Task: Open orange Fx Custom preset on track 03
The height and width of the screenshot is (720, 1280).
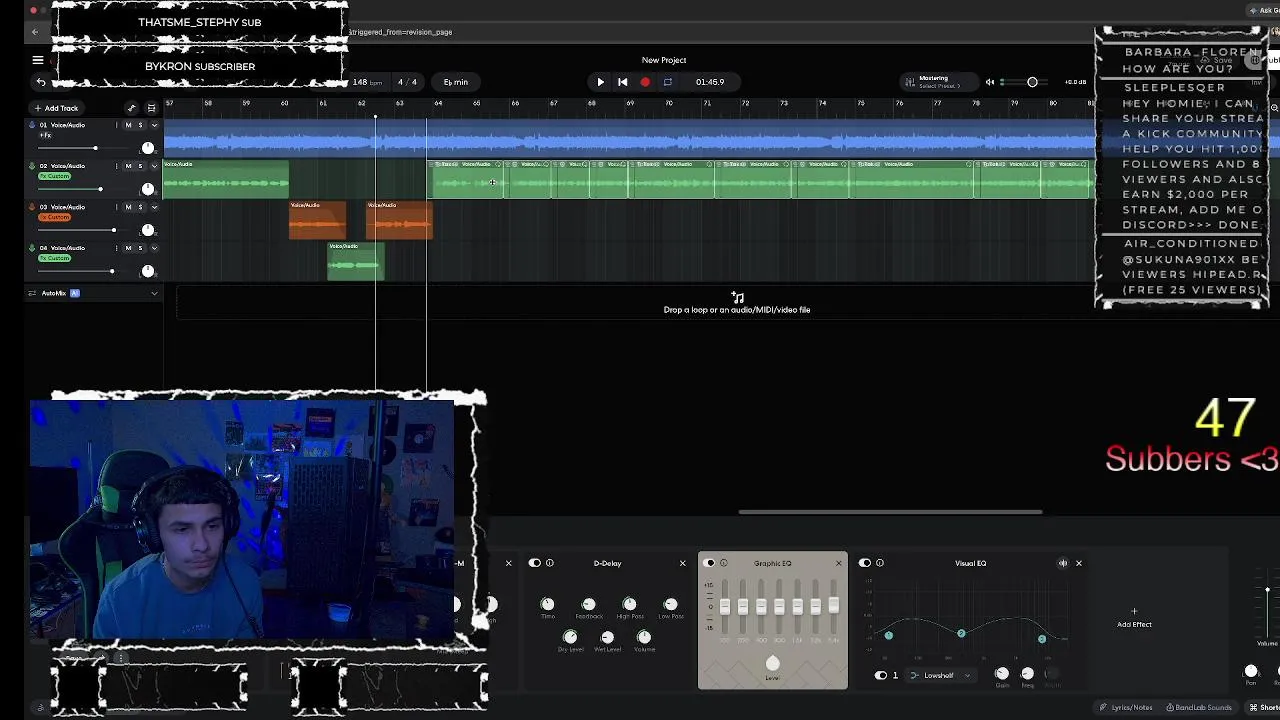Action: pos(54,217)
